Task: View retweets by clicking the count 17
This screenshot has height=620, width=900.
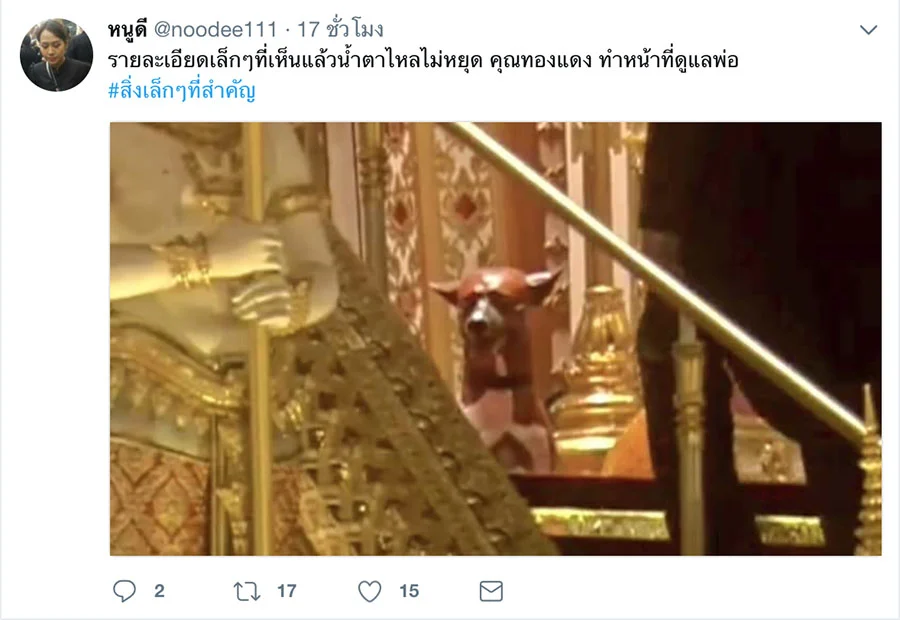Action: pos(286,591)
